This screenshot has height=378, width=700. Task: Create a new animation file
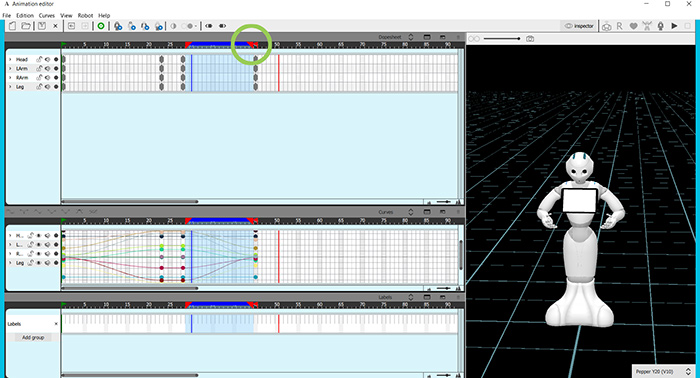coord(12,26)
